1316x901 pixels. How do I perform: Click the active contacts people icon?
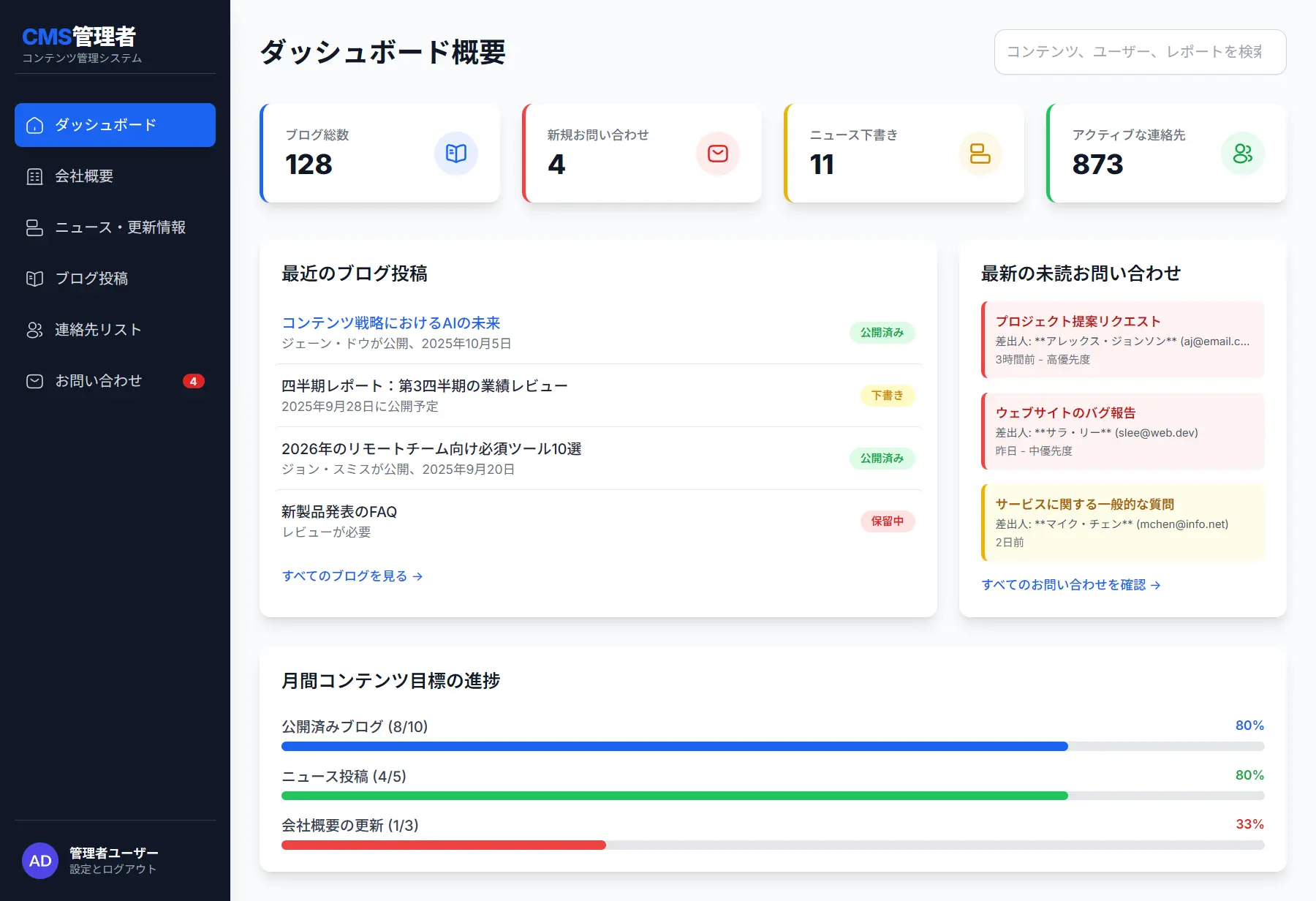click(x=1242, y=154)
